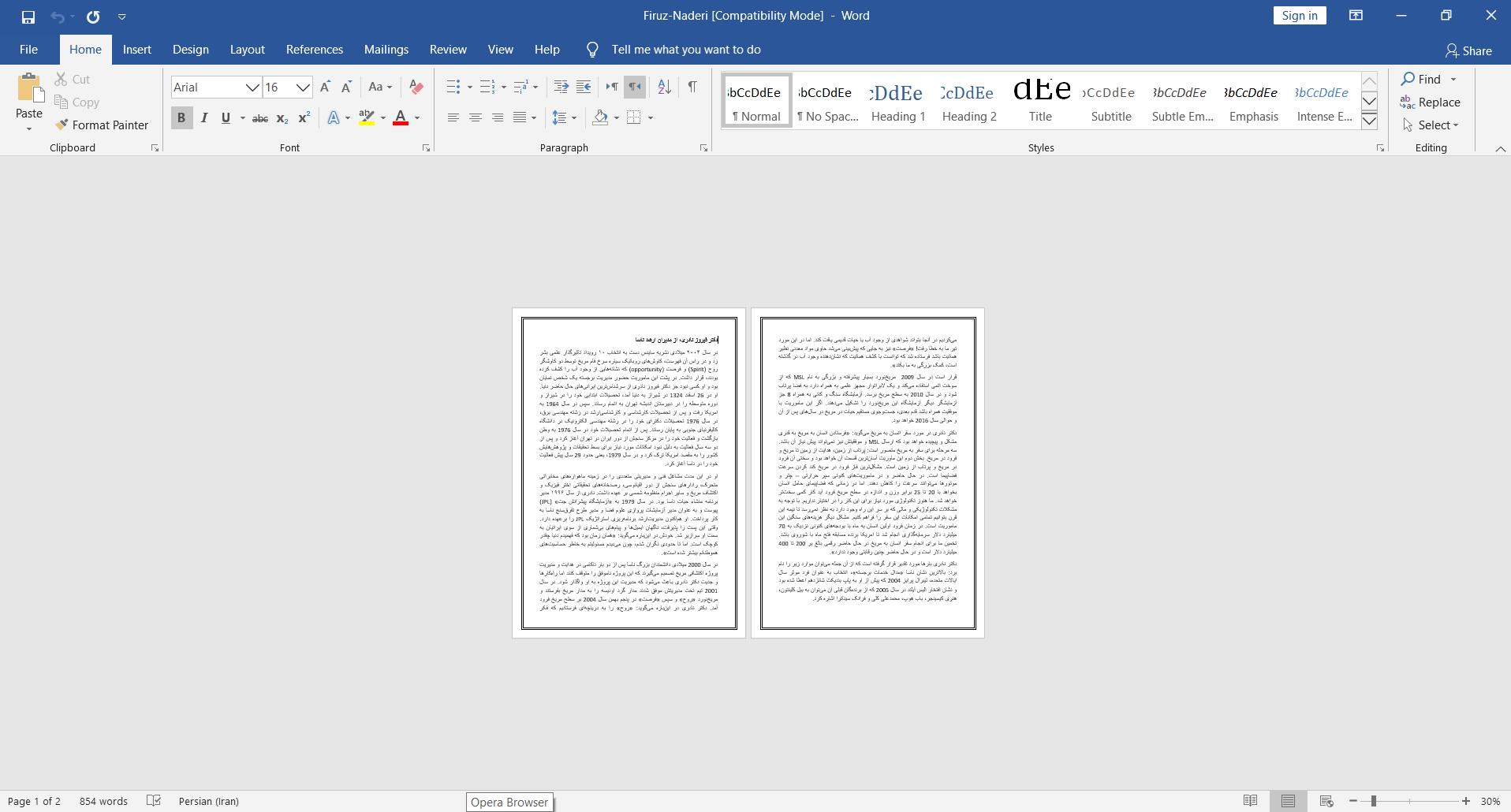Screen dimensions: 1511x812
Task: Open the font size 16 dropdown
Action: 303,88
